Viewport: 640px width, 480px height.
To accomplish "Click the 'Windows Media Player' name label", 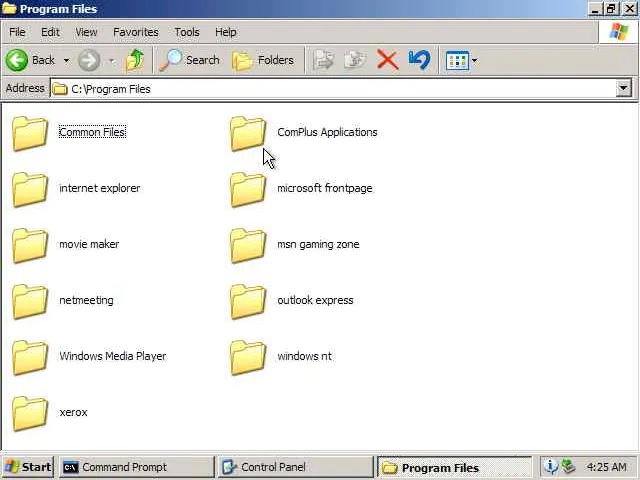I will point(113,356).
